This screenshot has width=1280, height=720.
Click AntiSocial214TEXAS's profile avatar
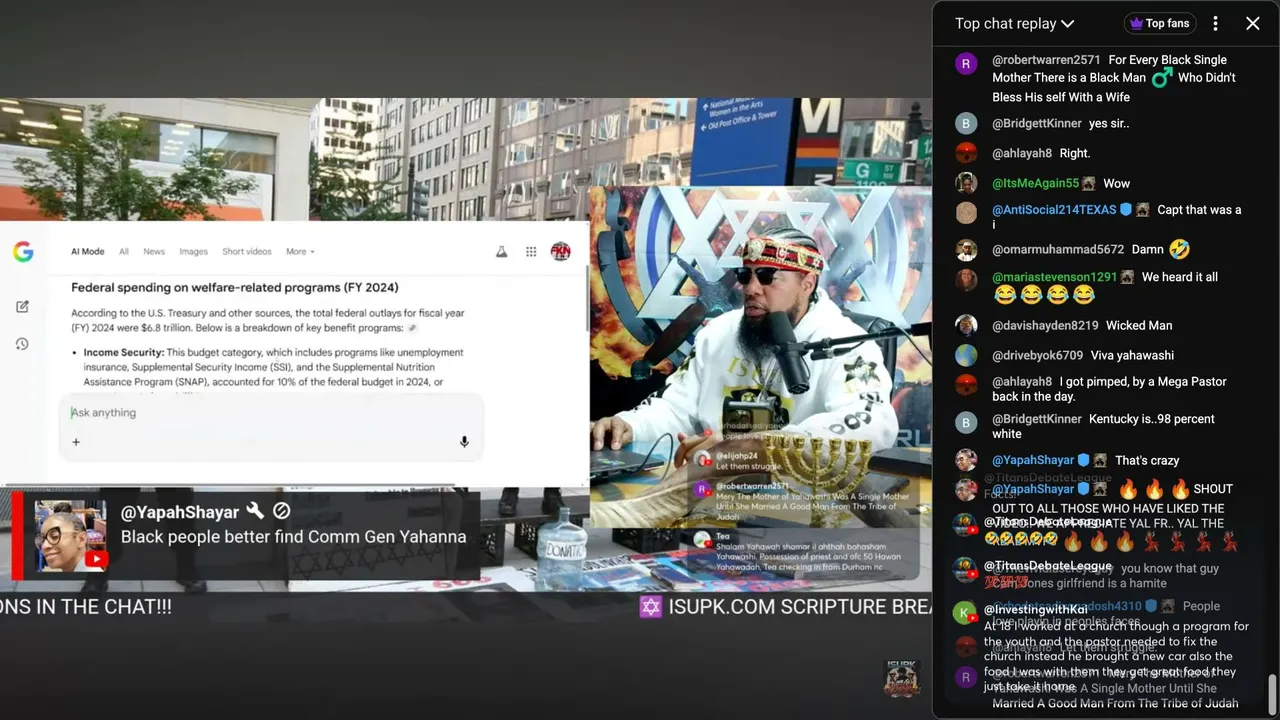tap(966, 213)
